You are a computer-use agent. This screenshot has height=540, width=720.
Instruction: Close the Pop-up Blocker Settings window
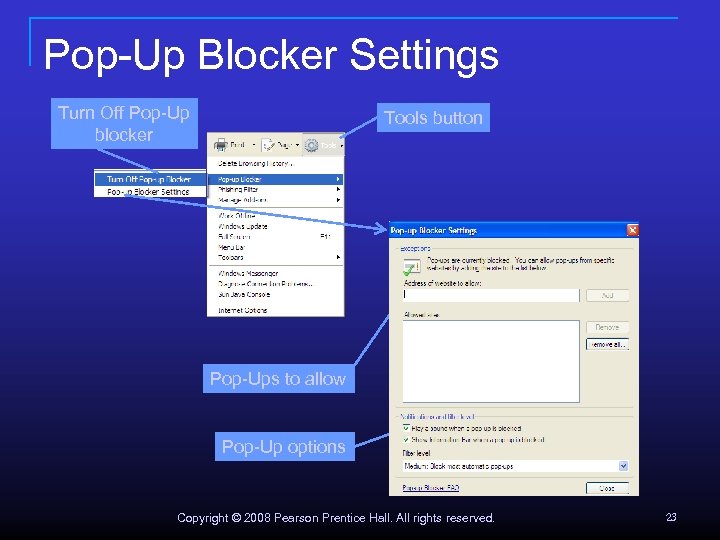tap(632, 230)
